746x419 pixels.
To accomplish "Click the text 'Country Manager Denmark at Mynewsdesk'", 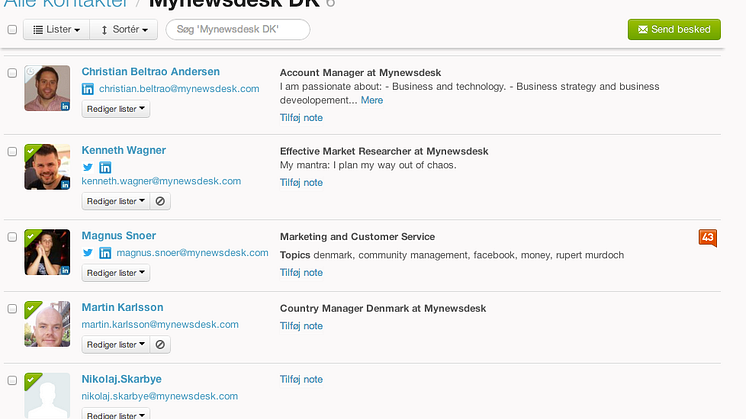I will click(x=383, y=308).
